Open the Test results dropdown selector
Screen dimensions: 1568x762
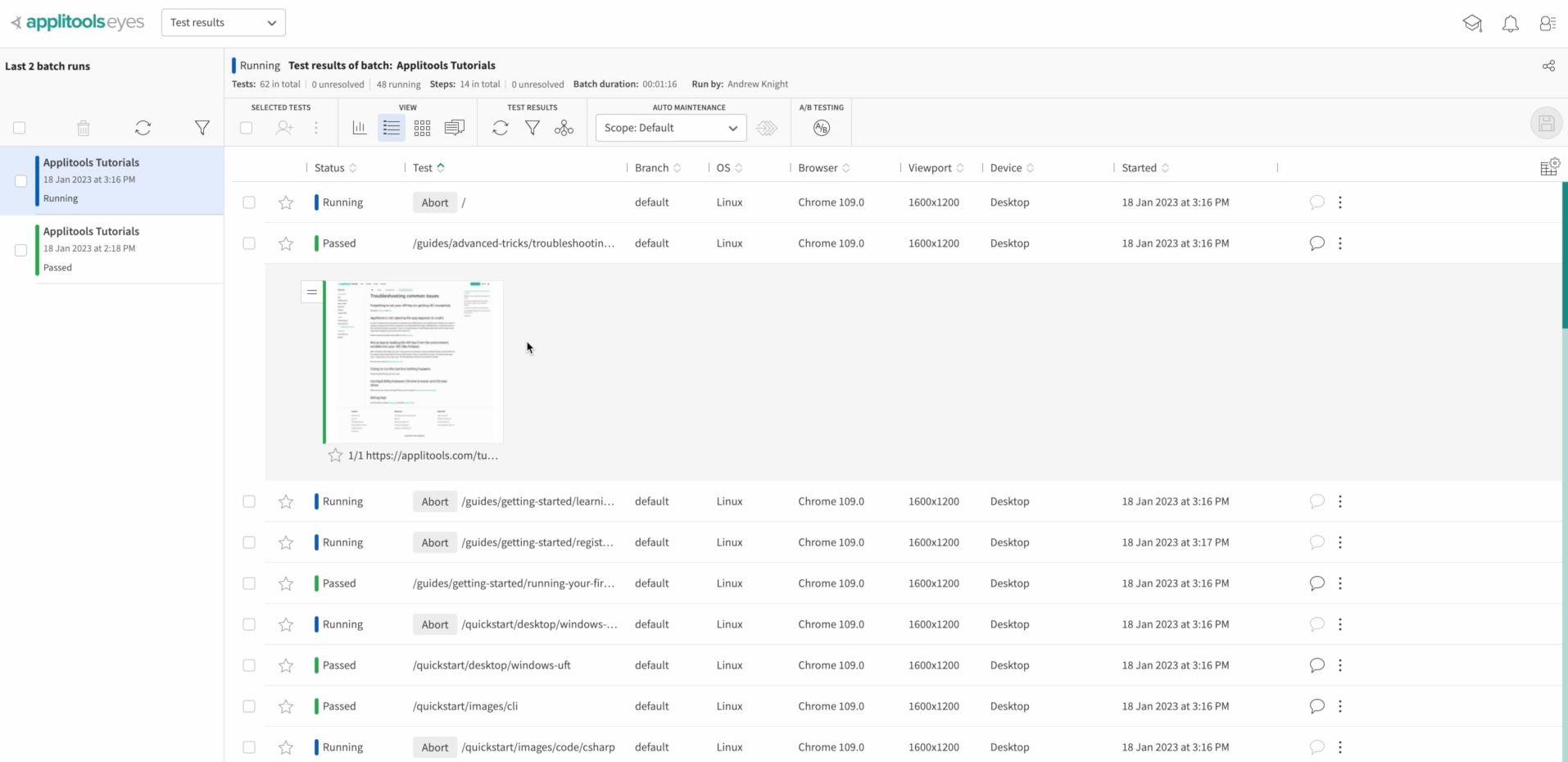tap(223, 22)
